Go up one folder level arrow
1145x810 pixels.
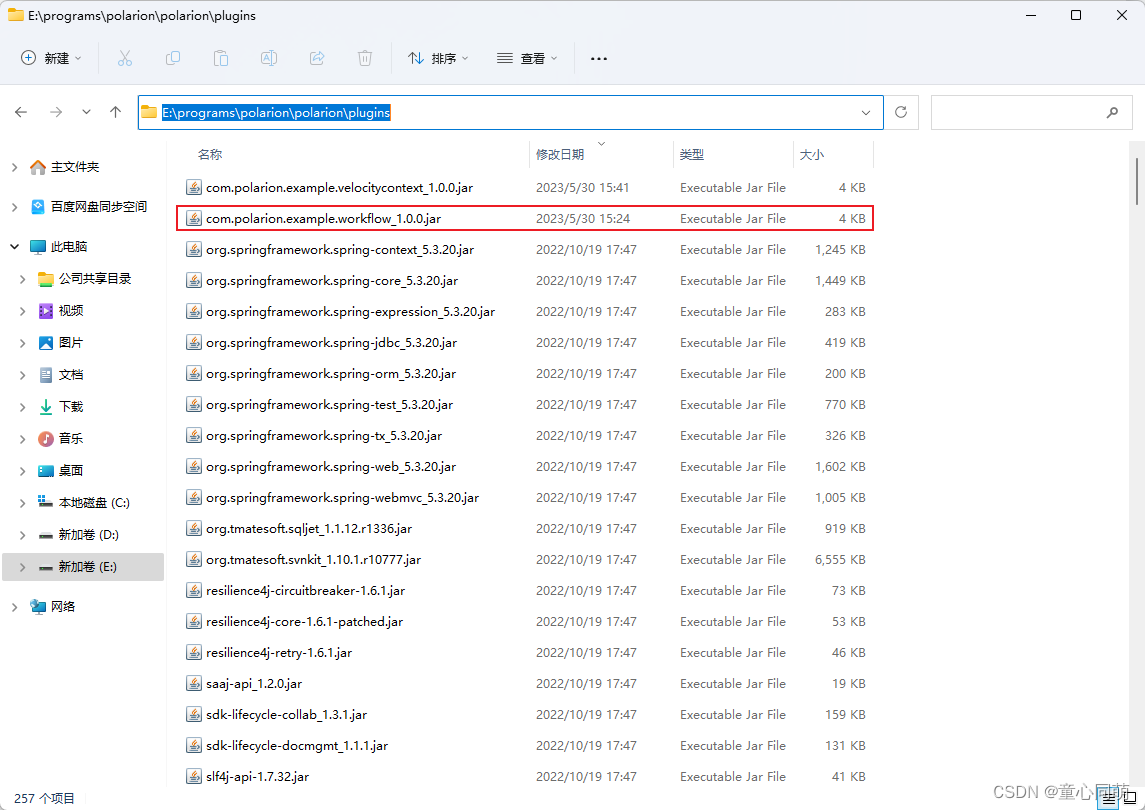[115, 112]
